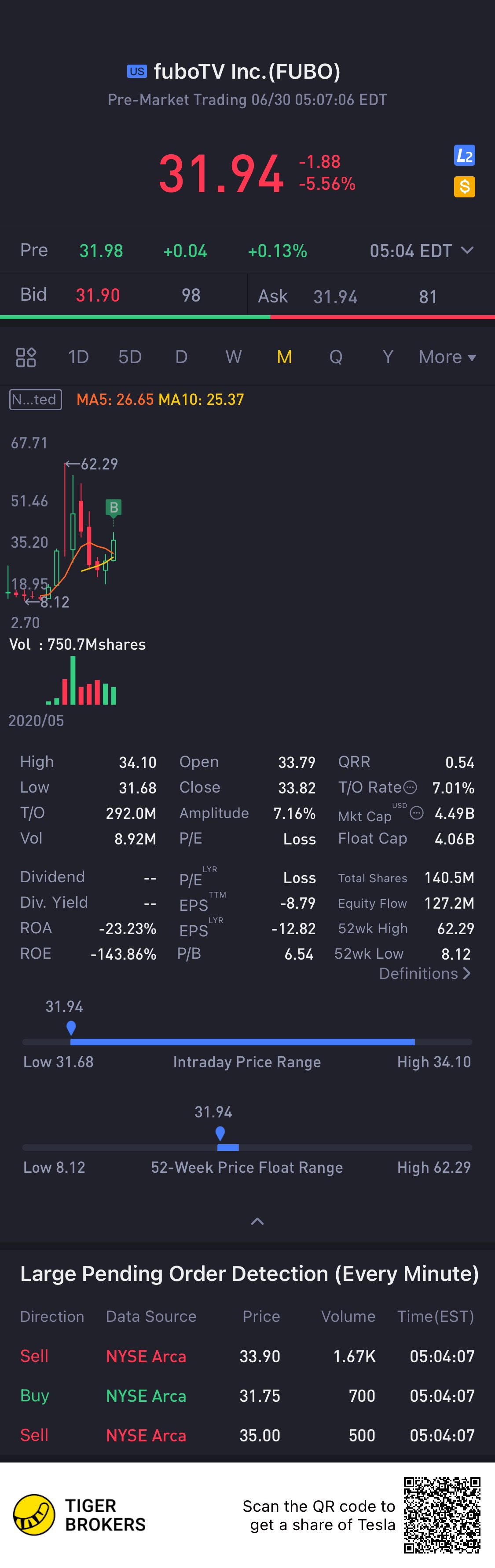Tap the Tiger Brokers logo

coord(34,1514)
